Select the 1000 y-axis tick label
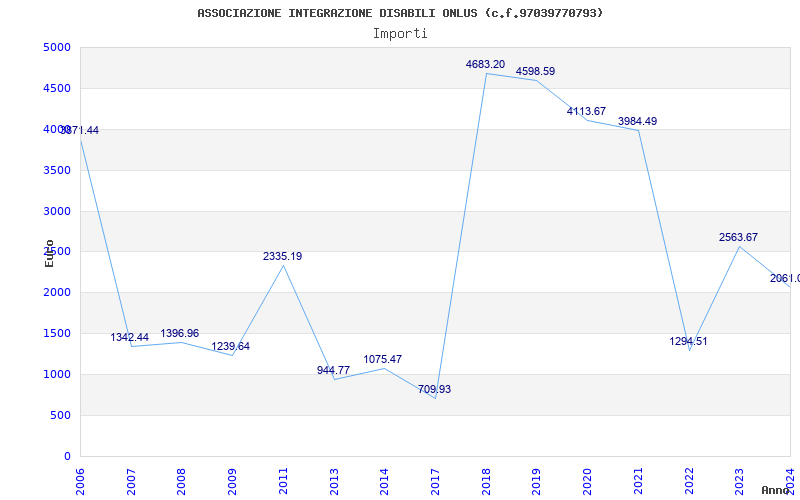800x500 pixels. (57, 374)
